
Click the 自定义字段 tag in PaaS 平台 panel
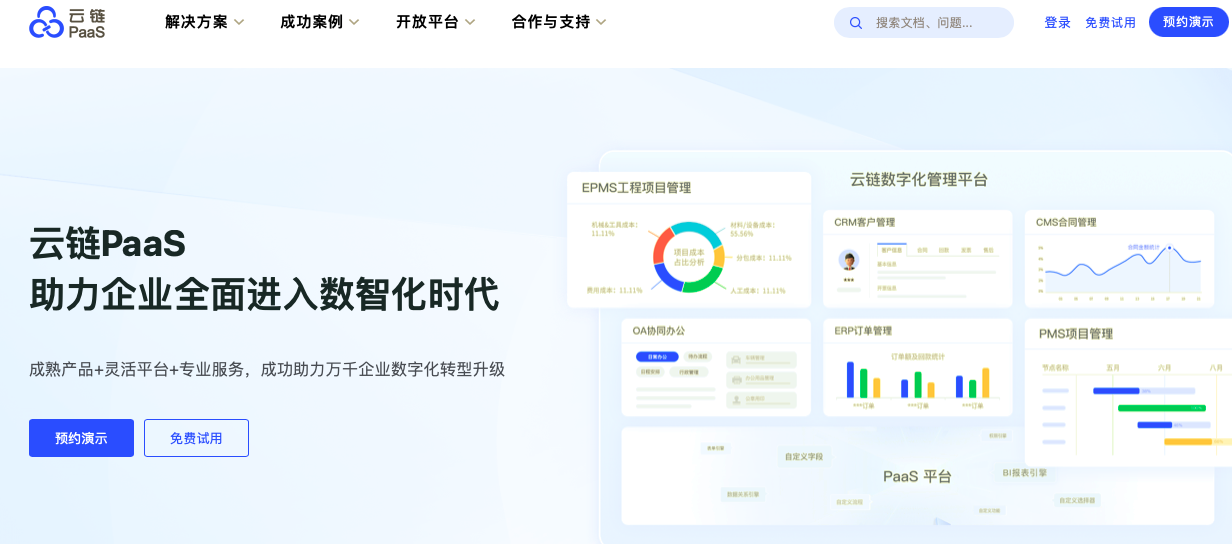point(804,457)
